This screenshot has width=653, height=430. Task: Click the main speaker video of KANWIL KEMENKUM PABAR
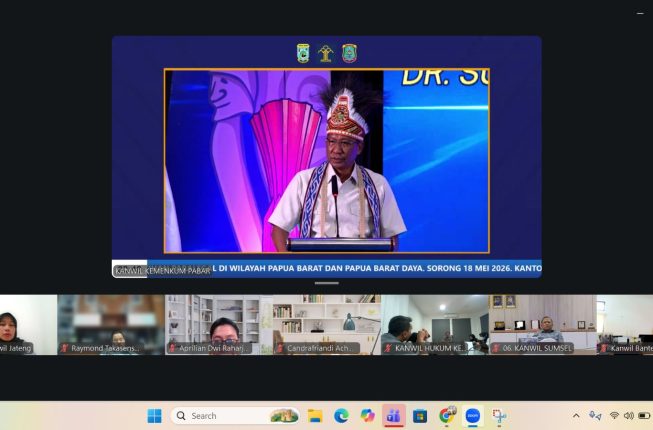click(x=326, y=157)
